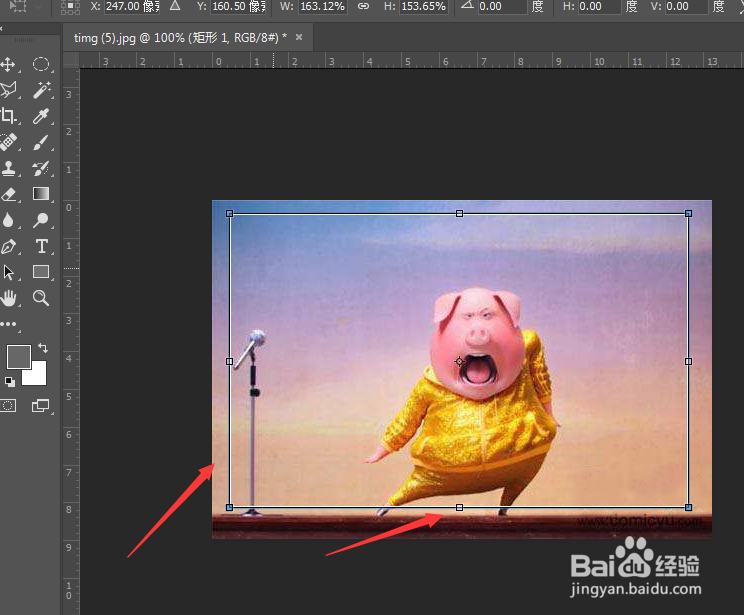Click the transform center reference point
Viewport: 744px width, 615px height.
[x=459, y=362]
